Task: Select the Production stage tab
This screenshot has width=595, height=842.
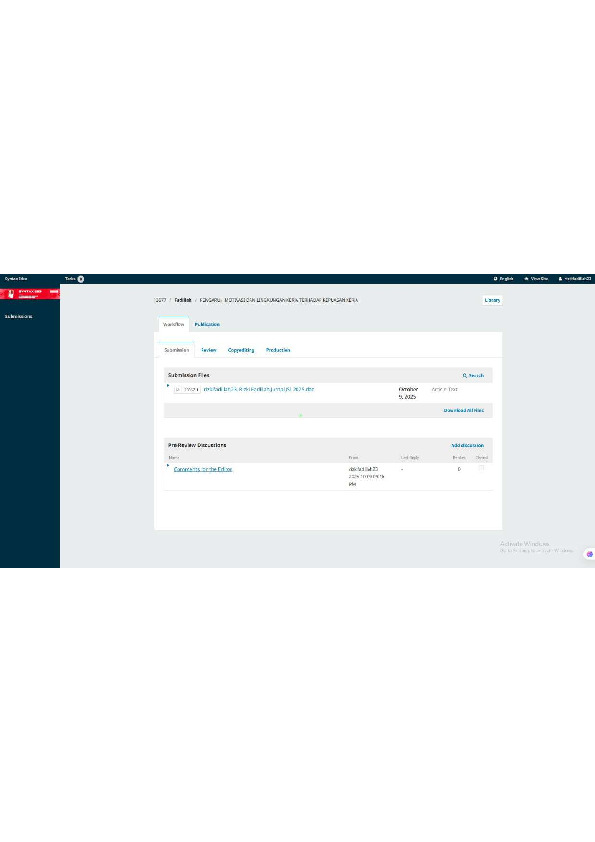Action: [x=278, y=350]
